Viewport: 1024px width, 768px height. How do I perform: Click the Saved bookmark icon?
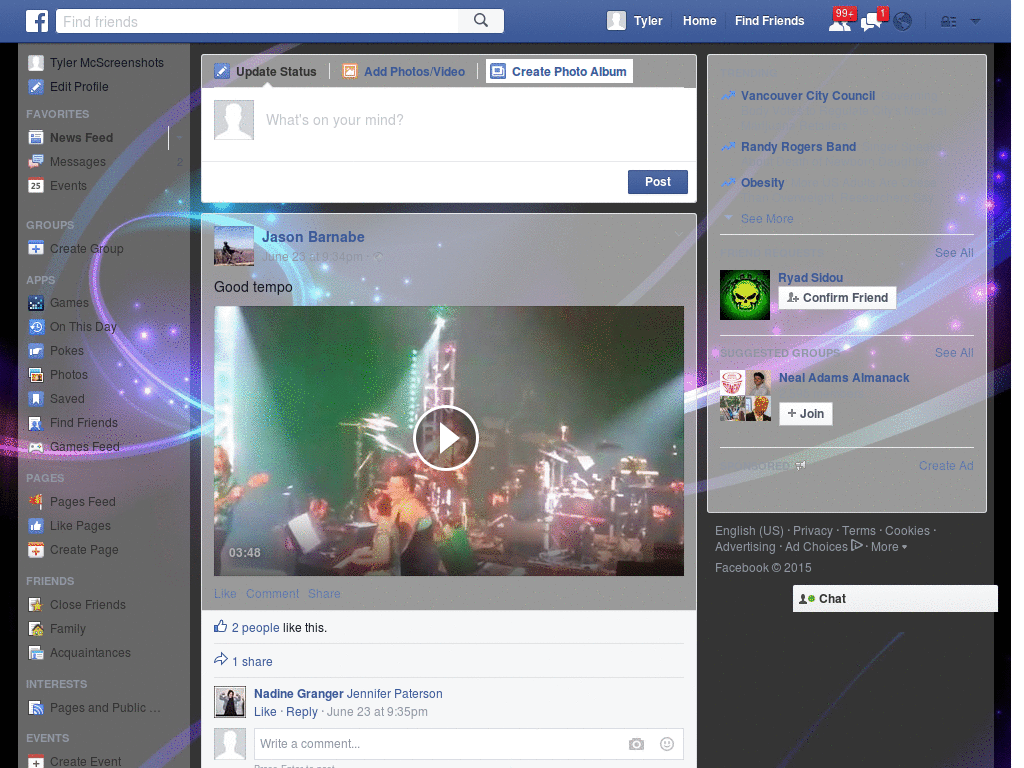[36, 398]
